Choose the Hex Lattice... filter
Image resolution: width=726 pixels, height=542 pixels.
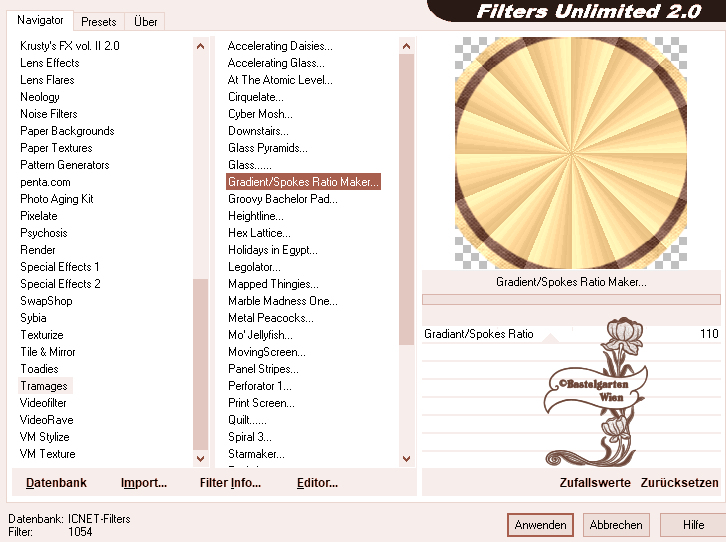[259, 233]
